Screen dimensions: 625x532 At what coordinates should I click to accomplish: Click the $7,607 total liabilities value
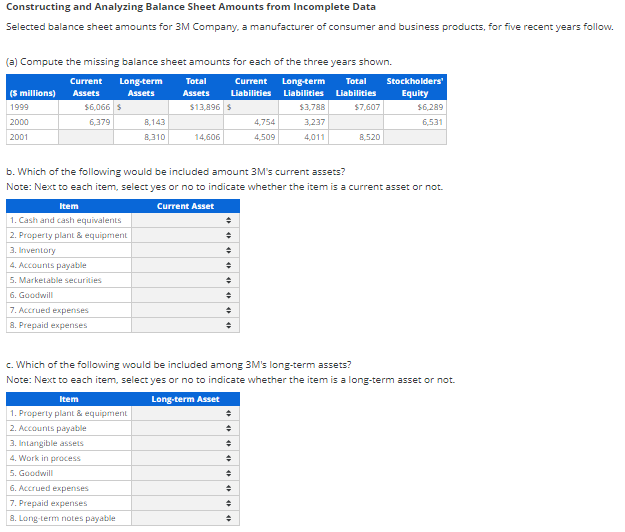tap(367, 107)
